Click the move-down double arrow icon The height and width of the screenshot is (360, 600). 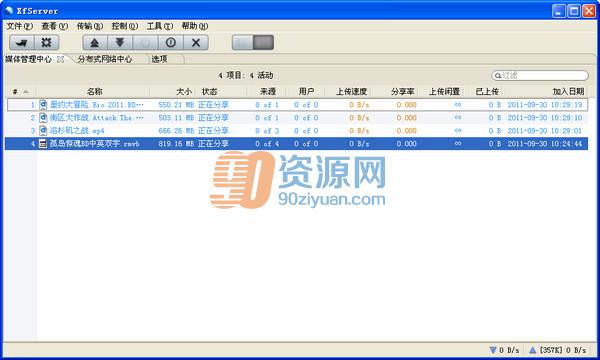120,42
